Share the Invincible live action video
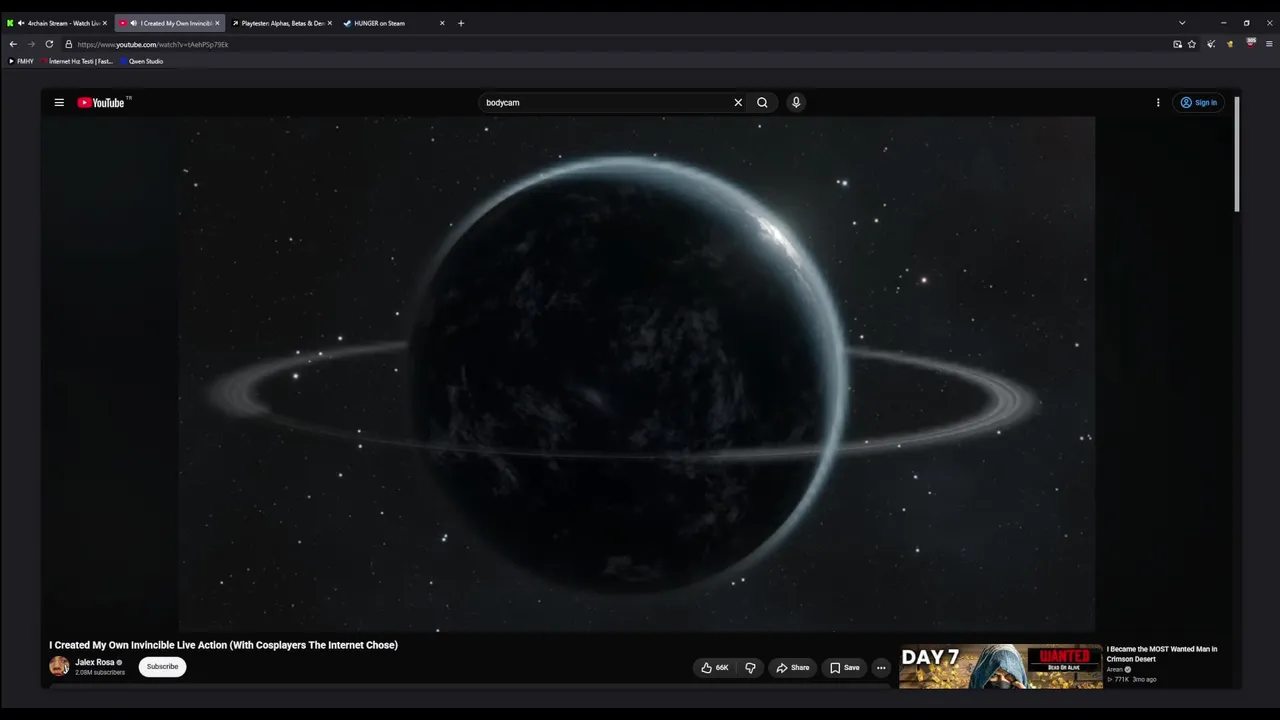Screen dimensions: 1280x720 click(x=792, y=667)
